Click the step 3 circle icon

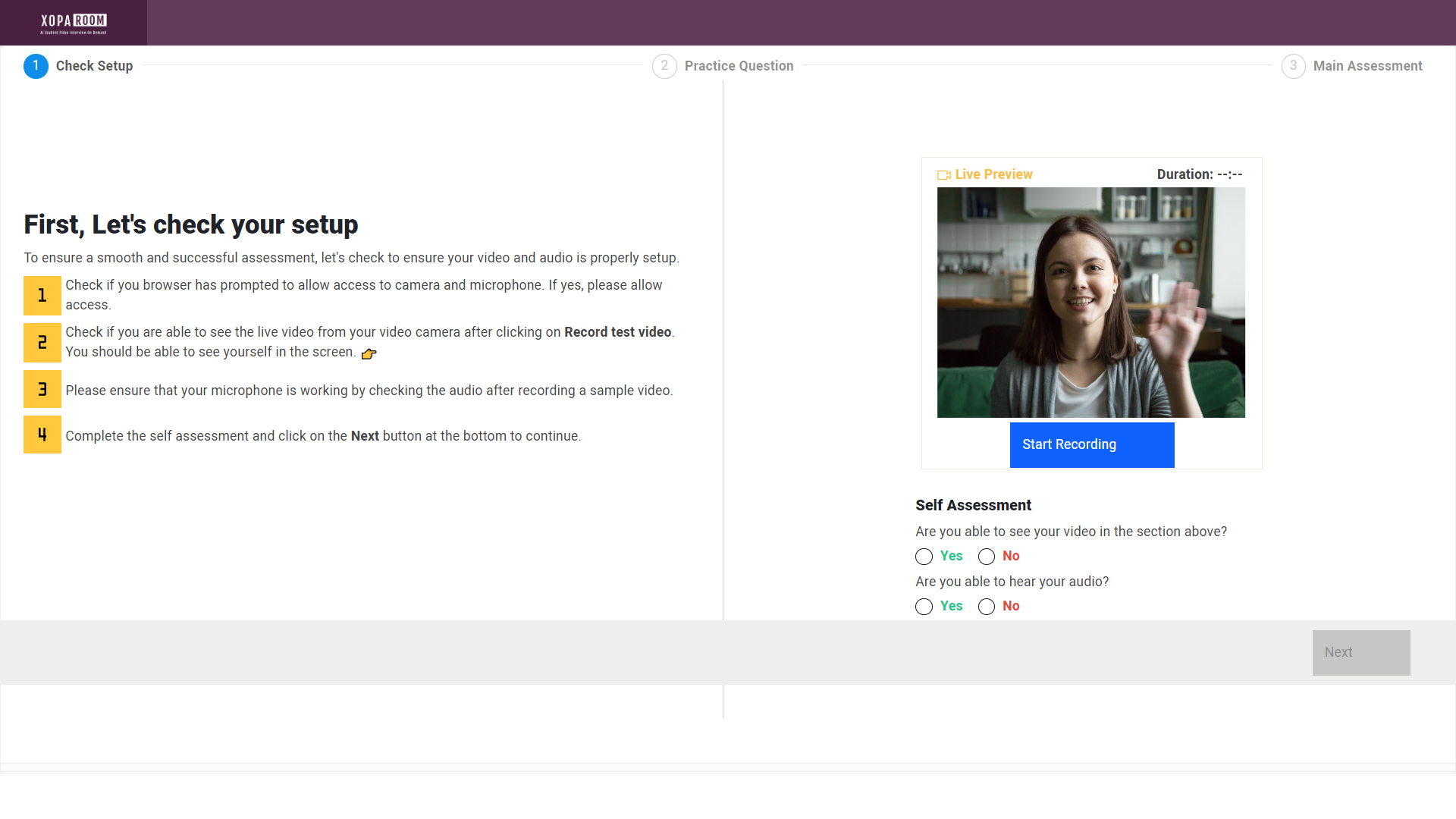(x=1293, y=66)
